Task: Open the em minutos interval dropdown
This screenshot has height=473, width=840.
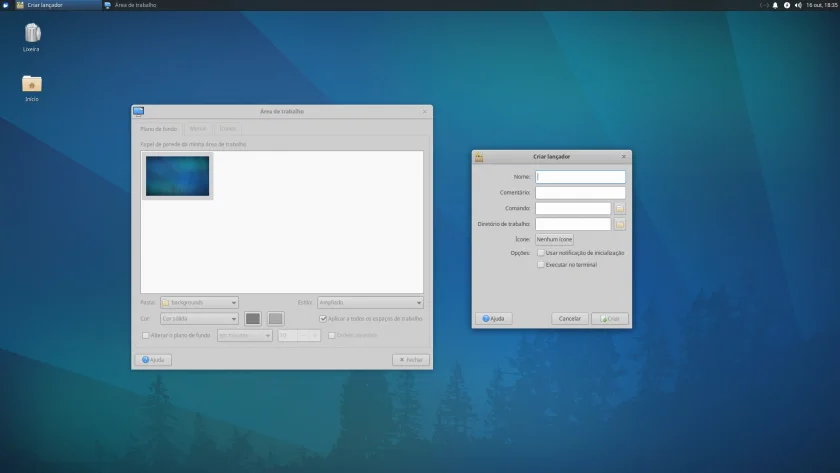Action: click(x=245, y=335)
